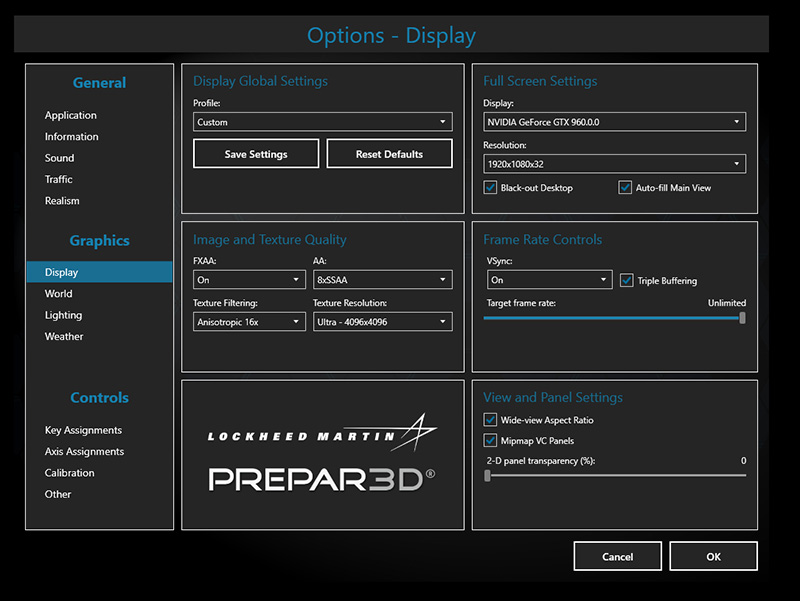Click the Full Screen Settings heading
Screen dimensions: 800x601
tap(540, 81)
